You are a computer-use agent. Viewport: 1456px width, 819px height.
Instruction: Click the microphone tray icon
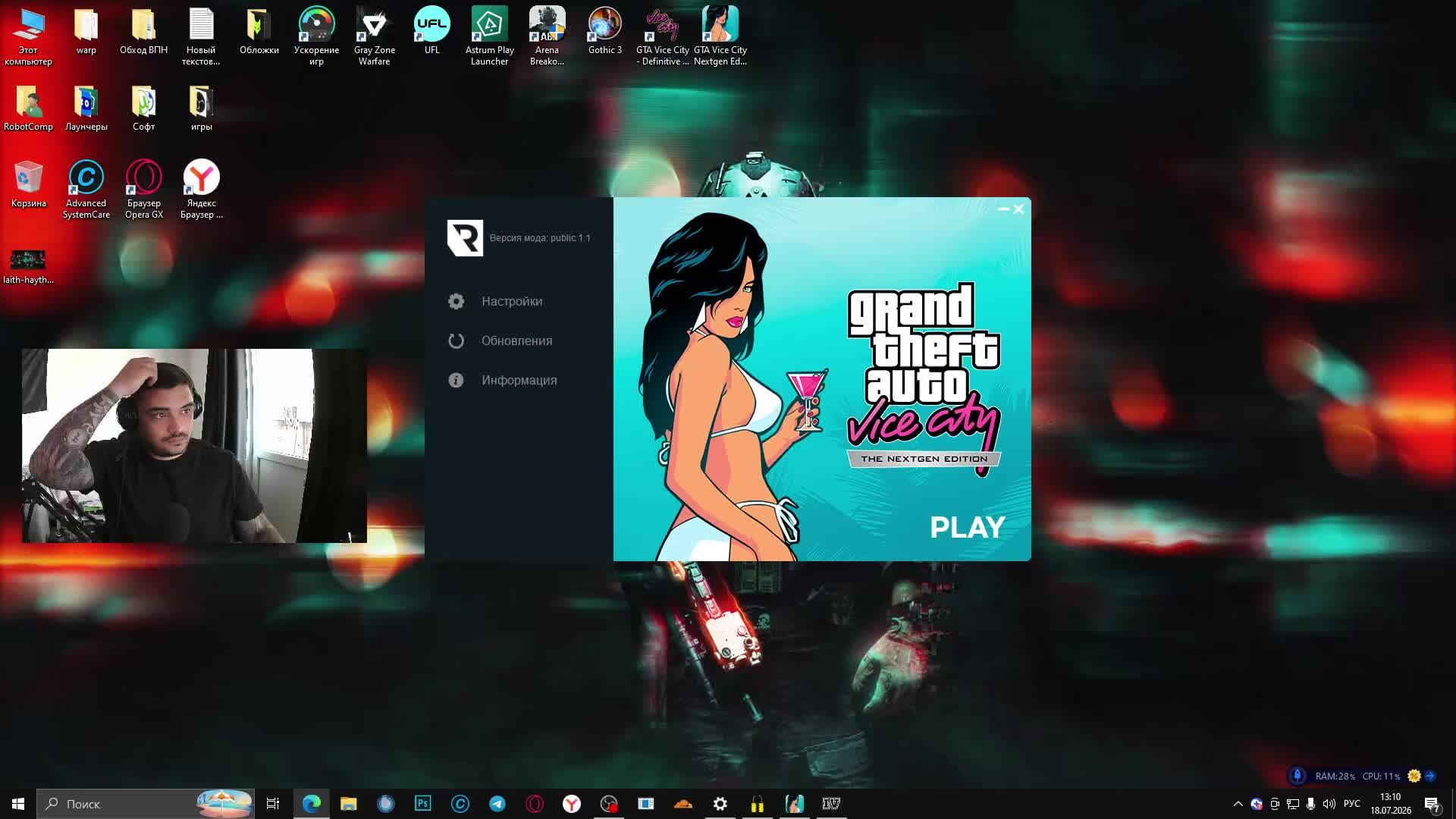point(1310,804)
